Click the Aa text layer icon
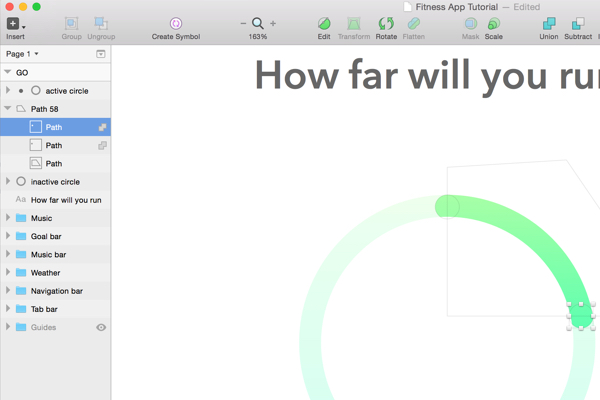This screenshot has height=400, width=600. (x=21, y=199)
